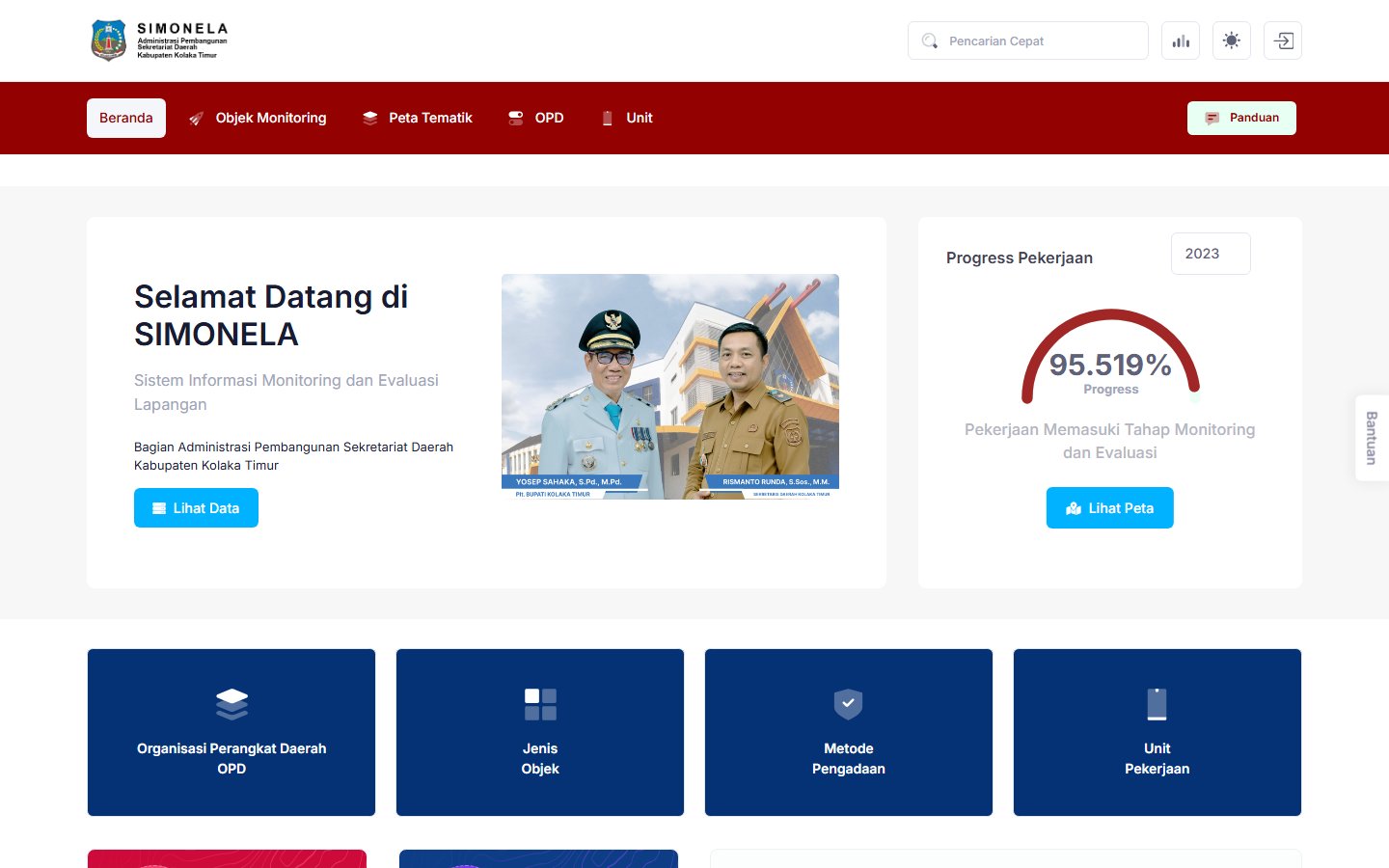Click the Lihat Peta button

tap(1110, 508)
